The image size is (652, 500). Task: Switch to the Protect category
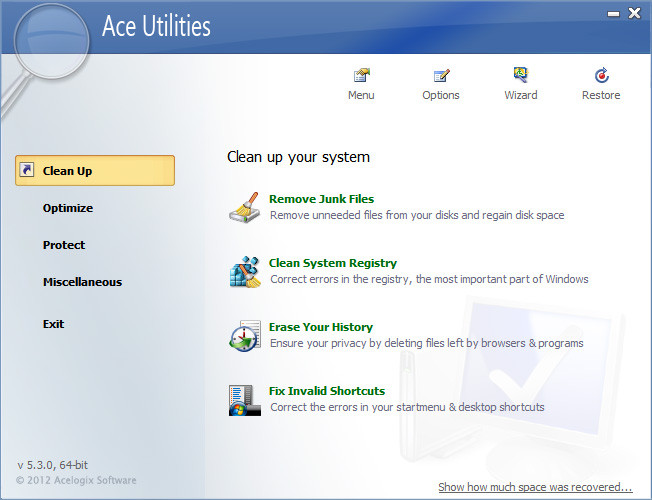tap(64, 245)
